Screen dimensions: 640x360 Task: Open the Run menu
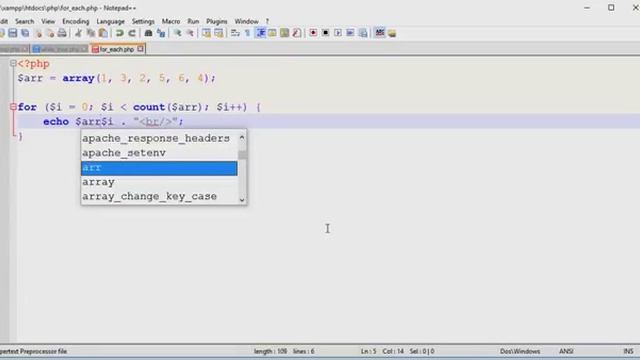[x=193, y=21]
